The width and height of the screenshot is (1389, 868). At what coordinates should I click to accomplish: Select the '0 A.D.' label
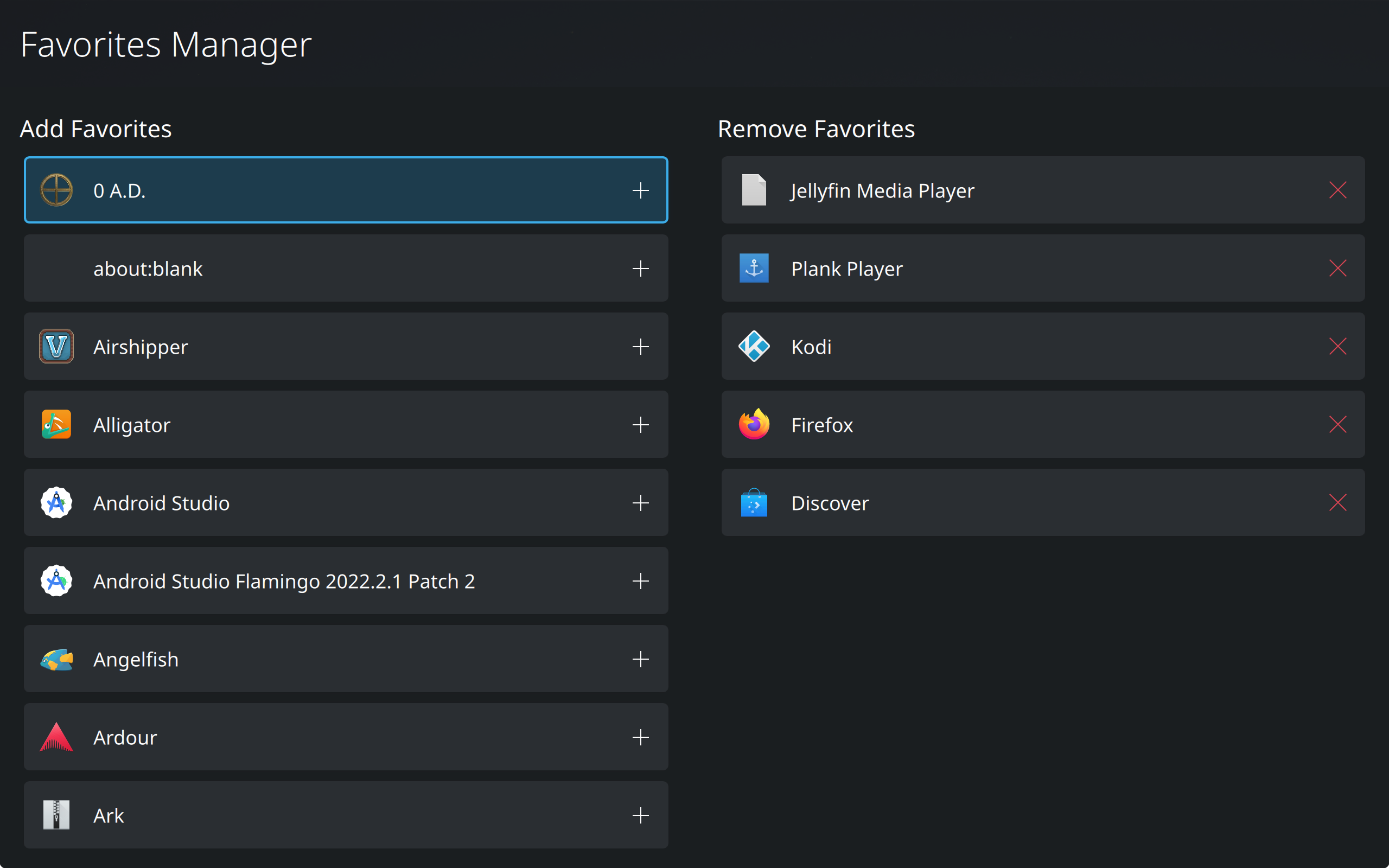119,190
